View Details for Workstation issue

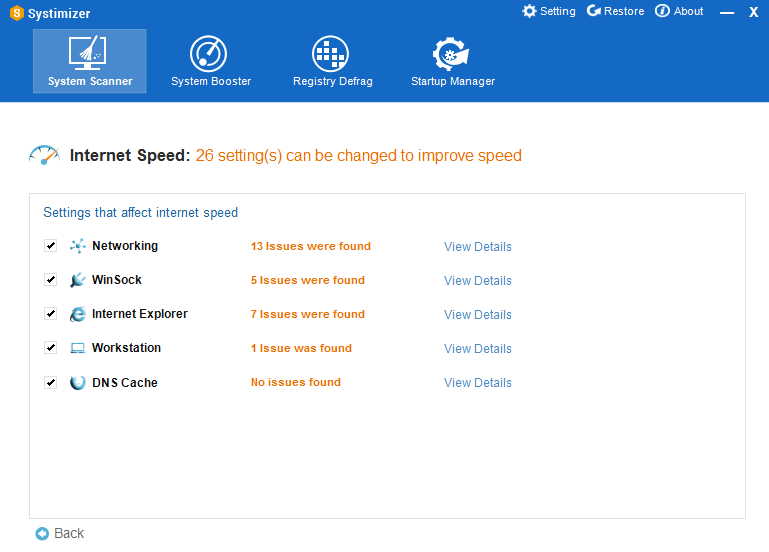(478, 349)
